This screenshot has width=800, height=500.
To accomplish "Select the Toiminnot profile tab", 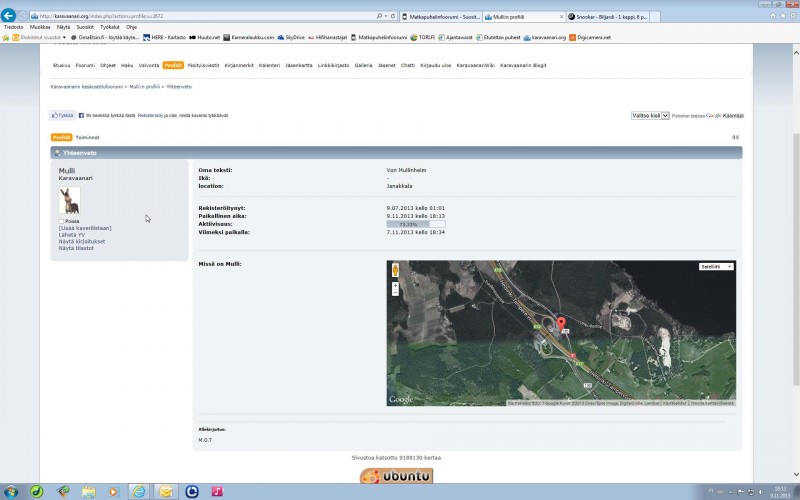I will pyautogui.click(x=88, y=137).
